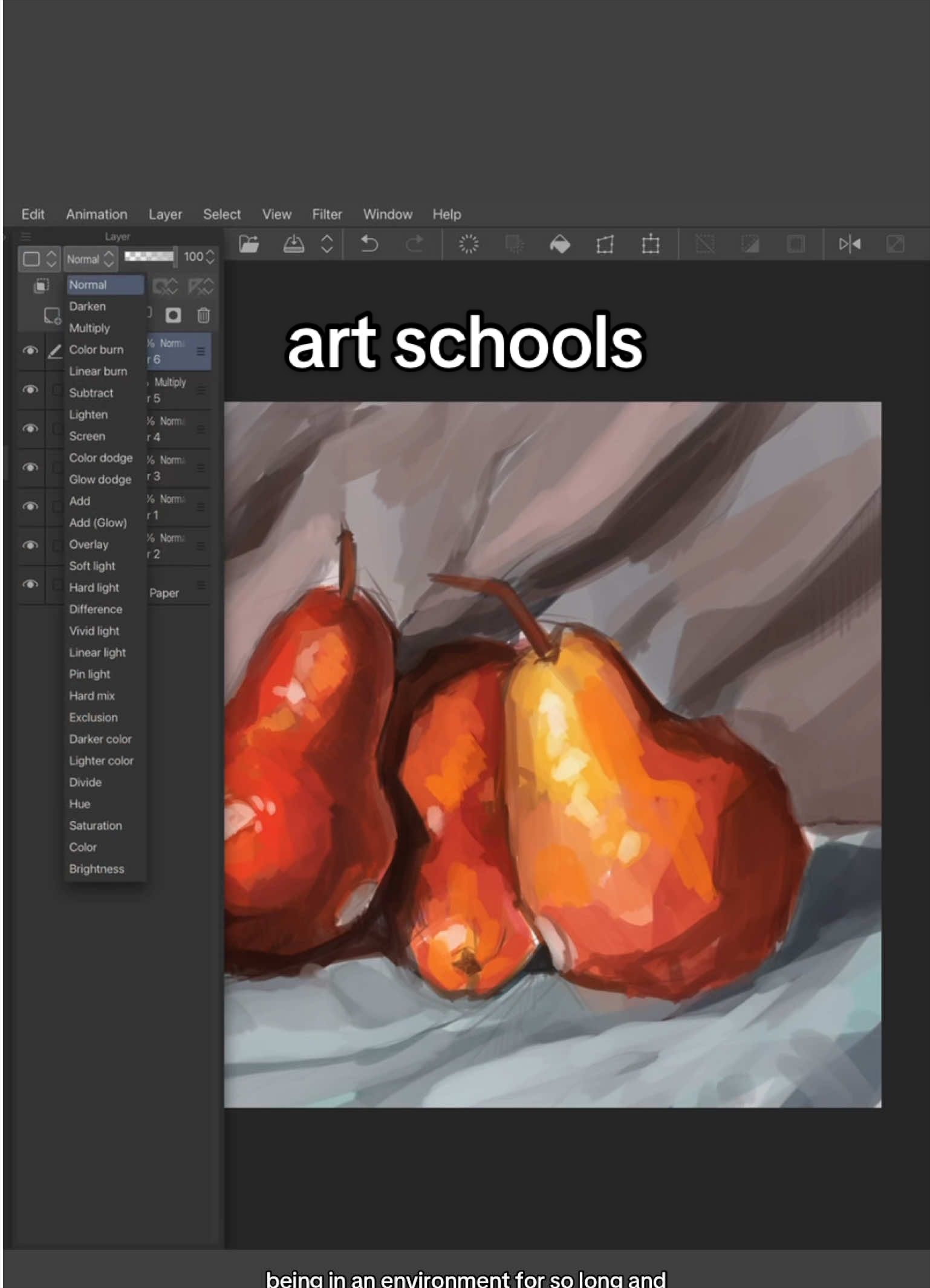Open the Select menu
930x1288 pixels.
[x=222, y=214]
